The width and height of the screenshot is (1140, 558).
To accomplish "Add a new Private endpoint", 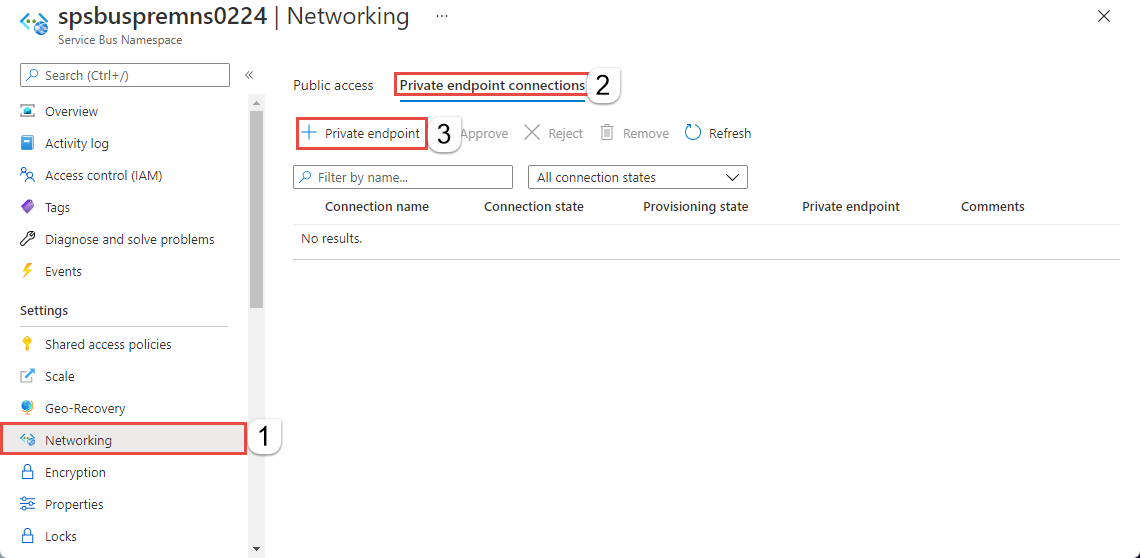I will click(361, 133).
